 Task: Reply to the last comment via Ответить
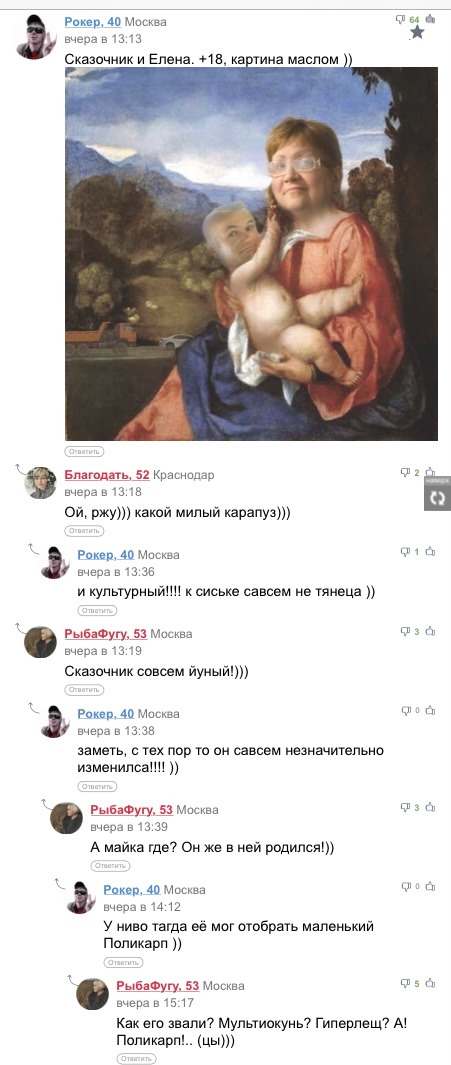point(137,1058)
